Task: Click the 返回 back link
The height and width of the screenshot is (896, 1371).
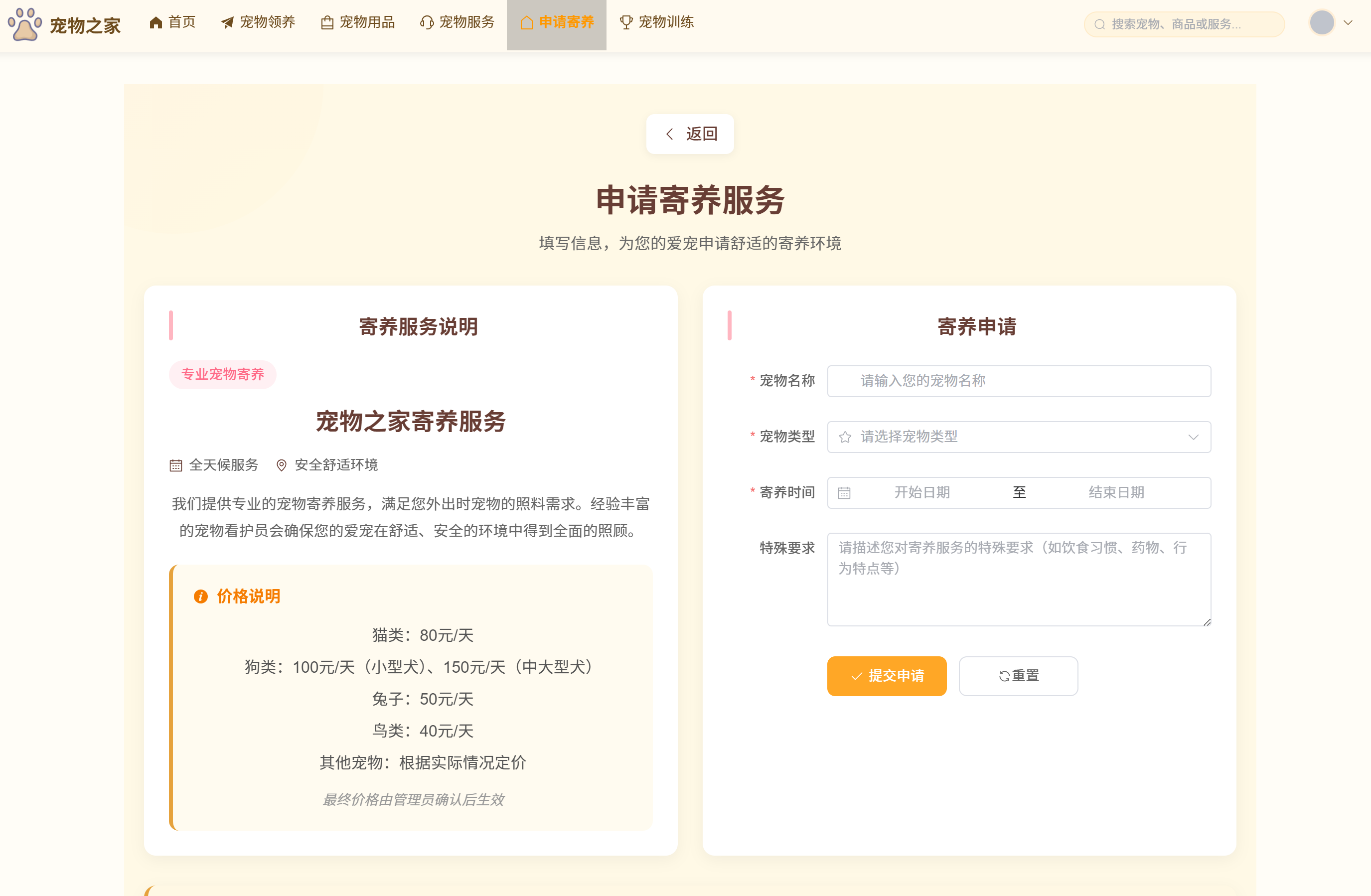Action: click(690, 134)
